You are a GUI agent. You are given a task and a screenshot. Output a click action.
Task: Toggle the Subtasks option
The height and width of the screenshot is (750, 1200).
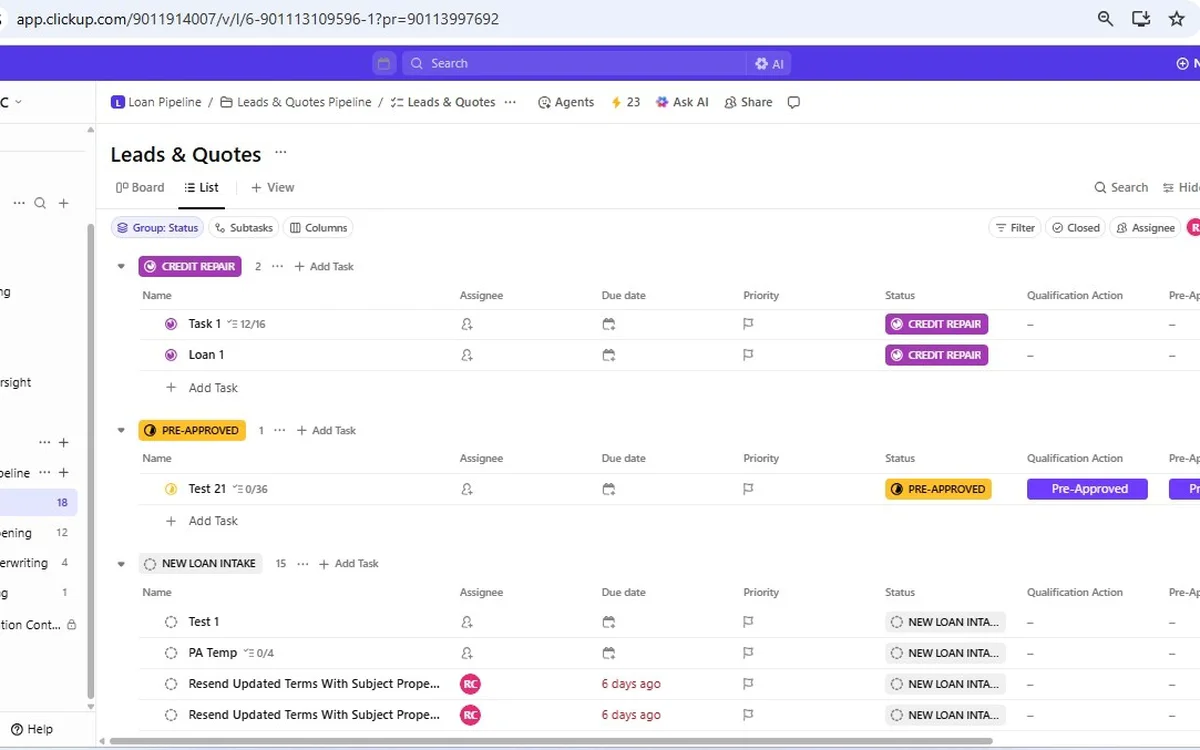pyautogui.click(x=243, y=228)
